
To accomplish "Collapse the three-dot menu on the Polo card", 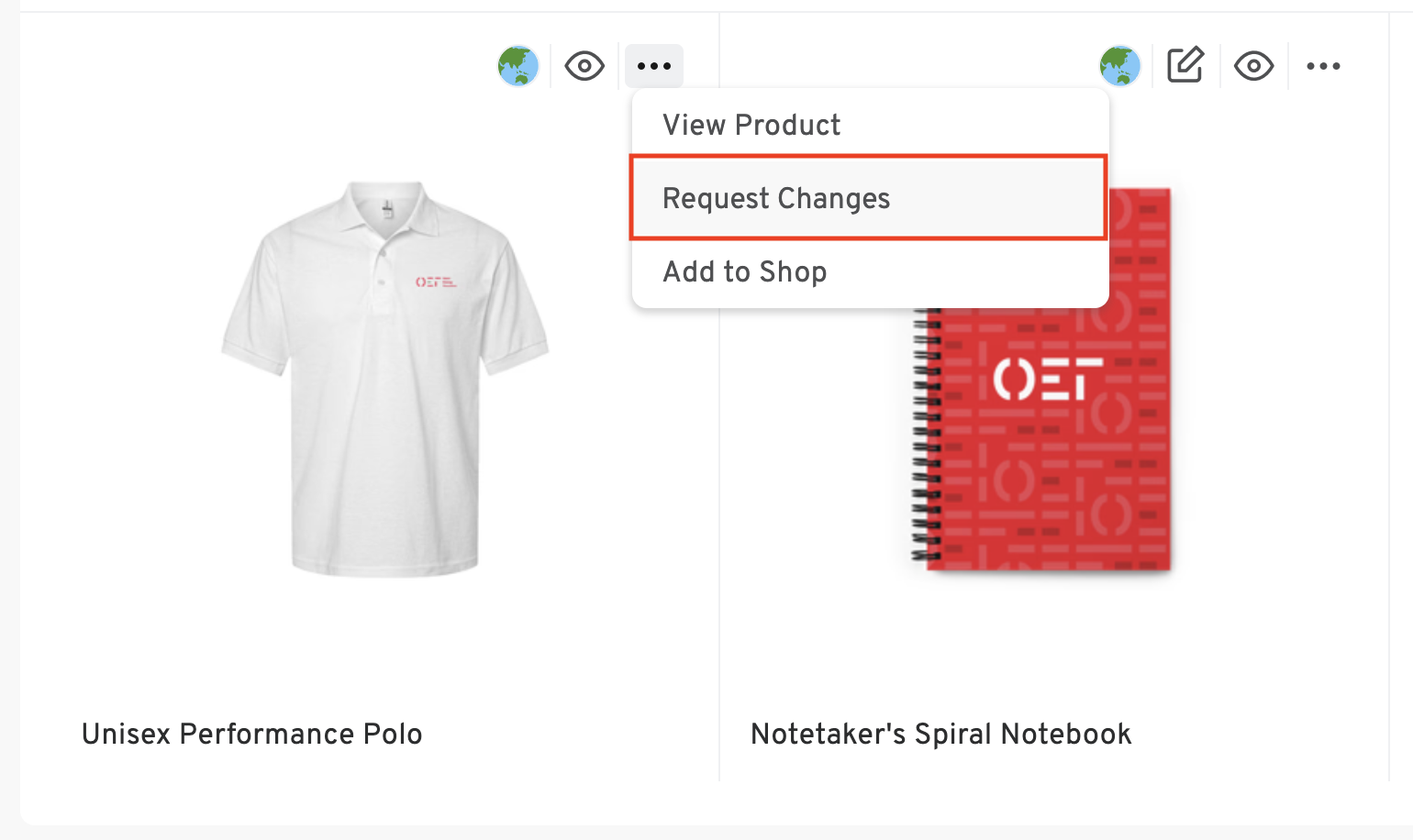I will point(654,66).
